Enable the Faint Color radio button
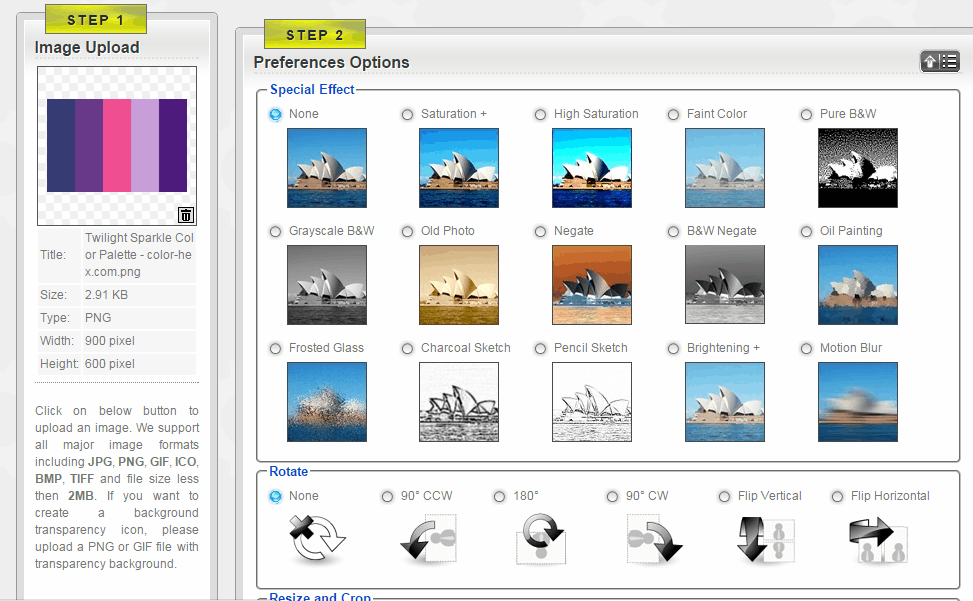 tap(673, 115)
